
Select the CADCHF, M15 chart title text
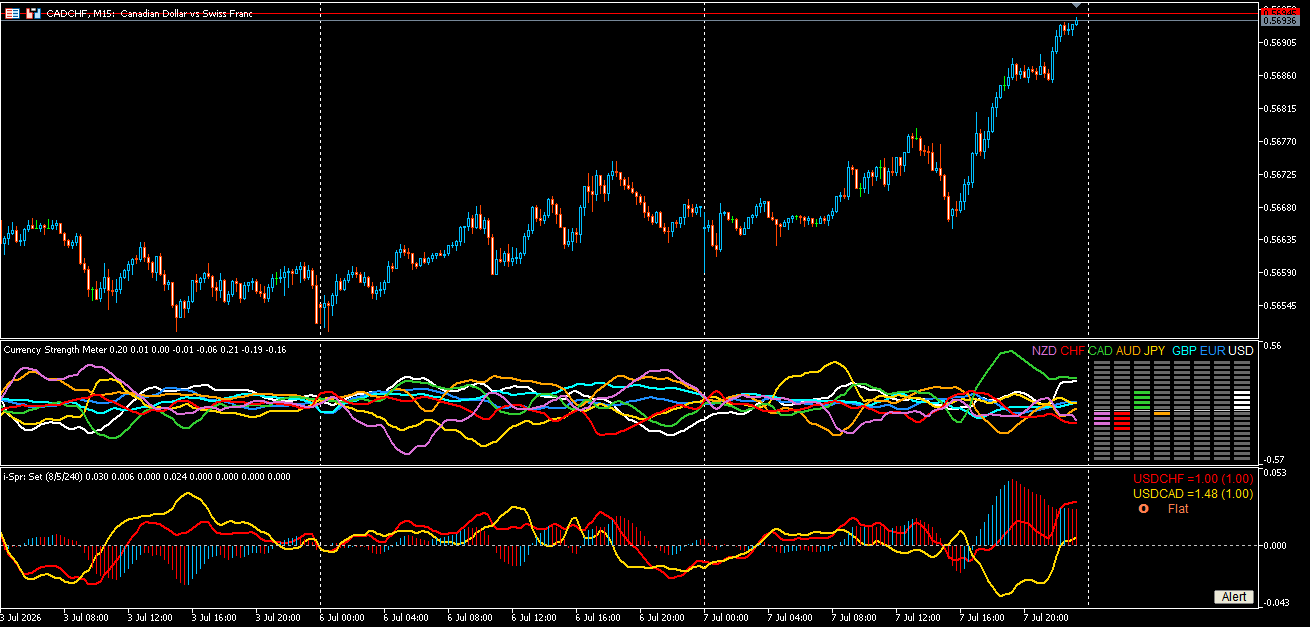coord(150,14)
